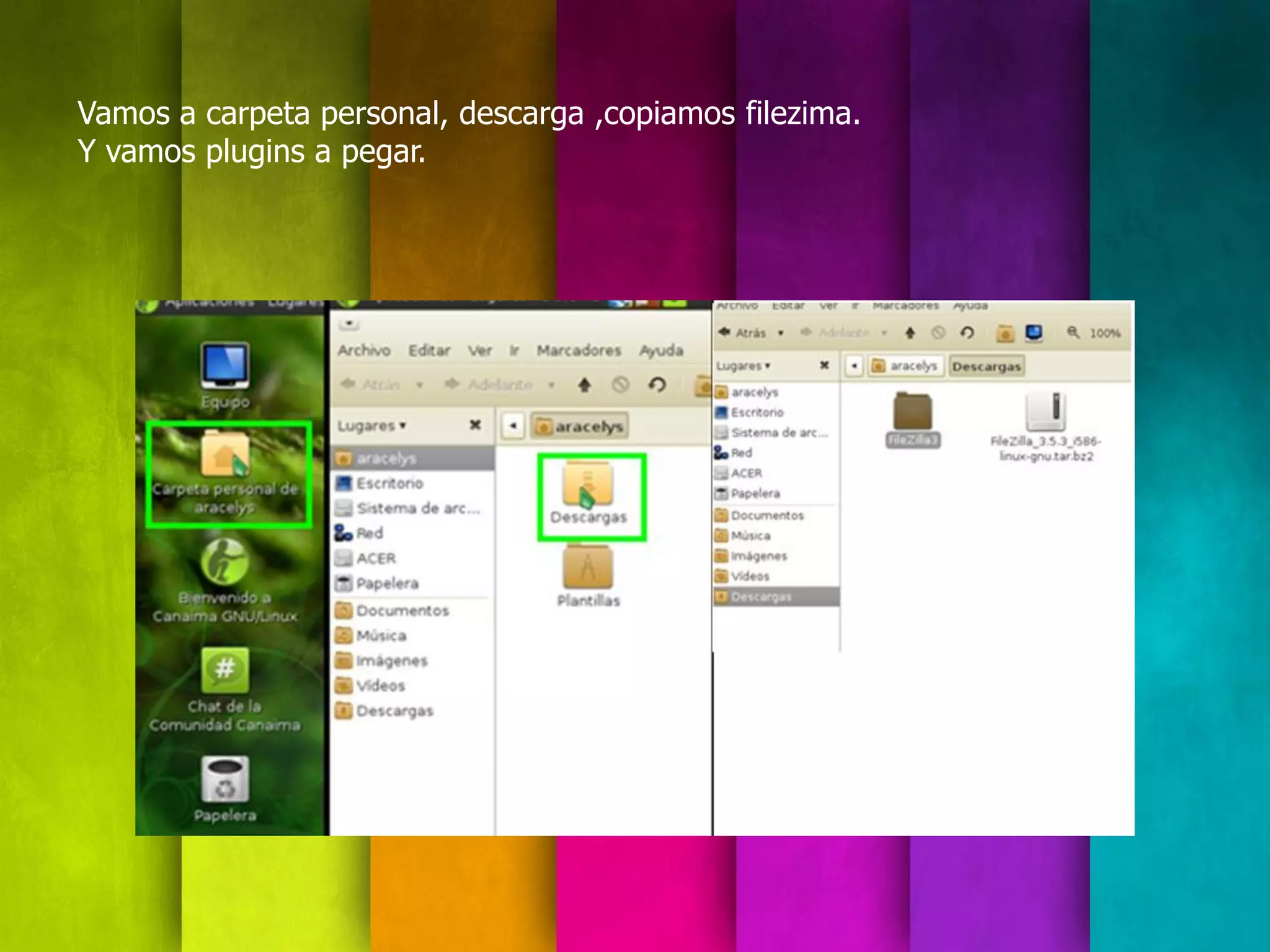Click stop icon in Descargas window toolbar
The width and height of the screenshot is (1270, 952).
(938, 333)
